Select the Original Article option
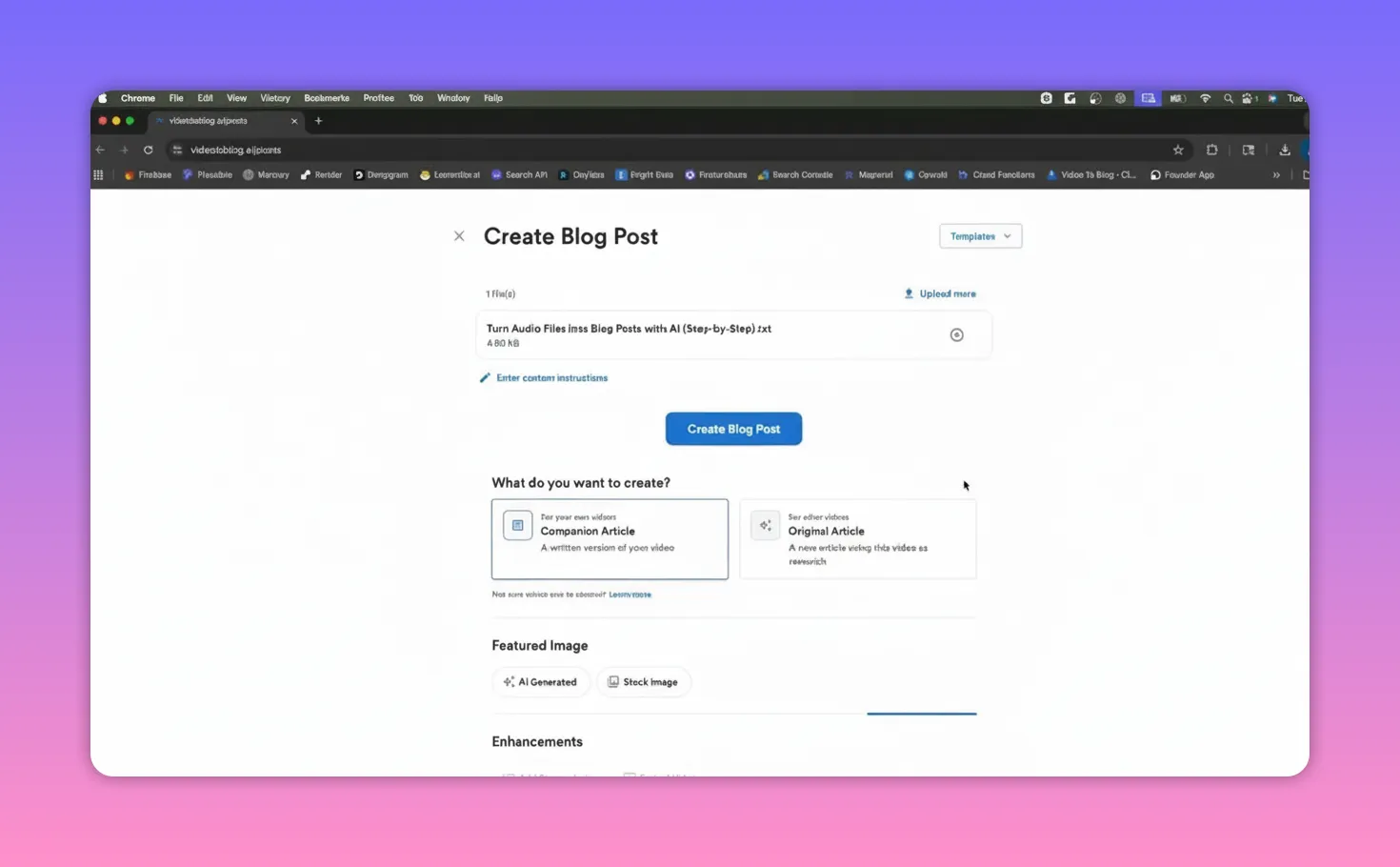This screenshot has width=1400, height=867. (x=857, y=538)
